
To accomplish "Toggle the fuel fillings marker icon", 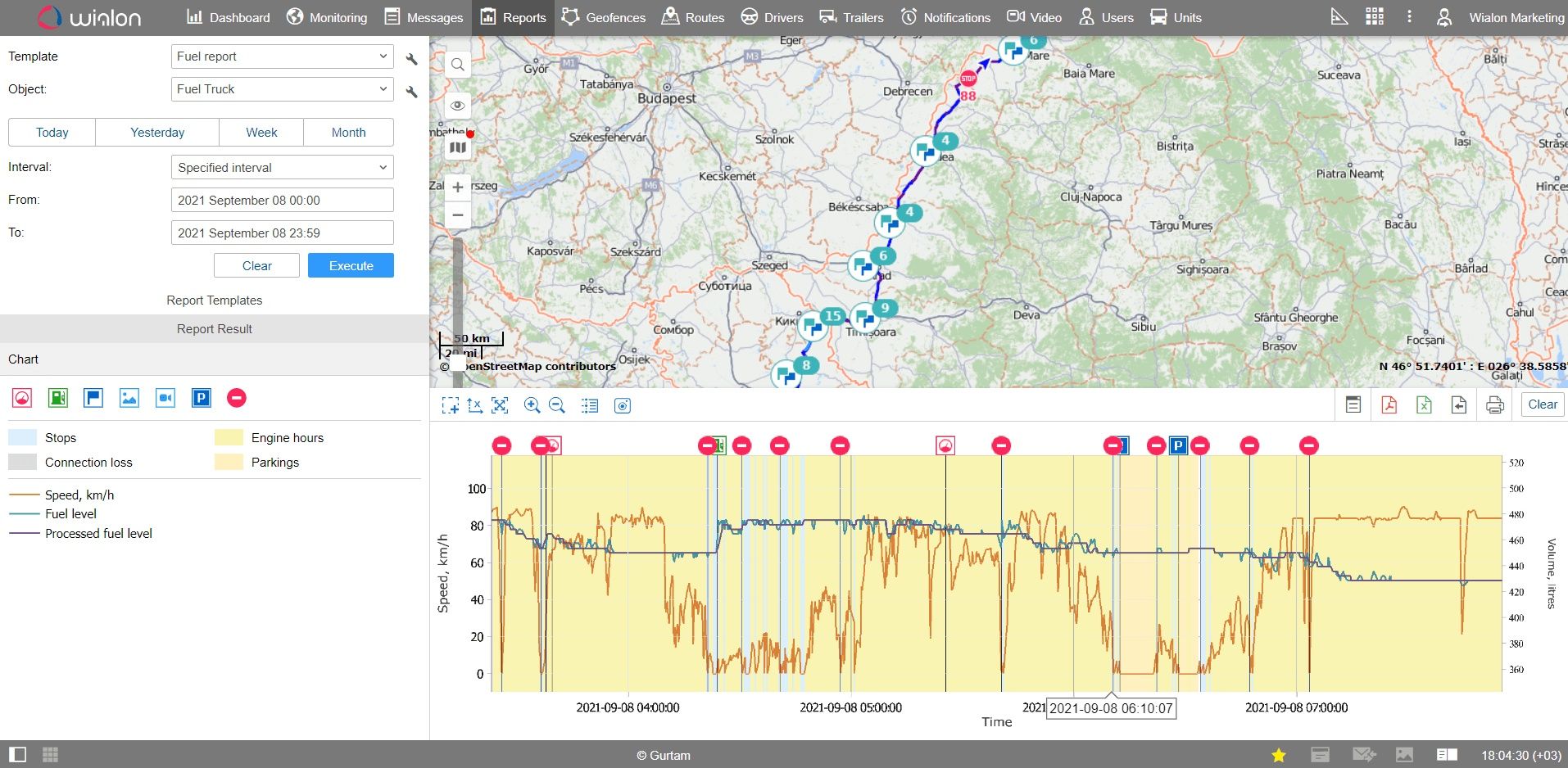I will point(58,398).
